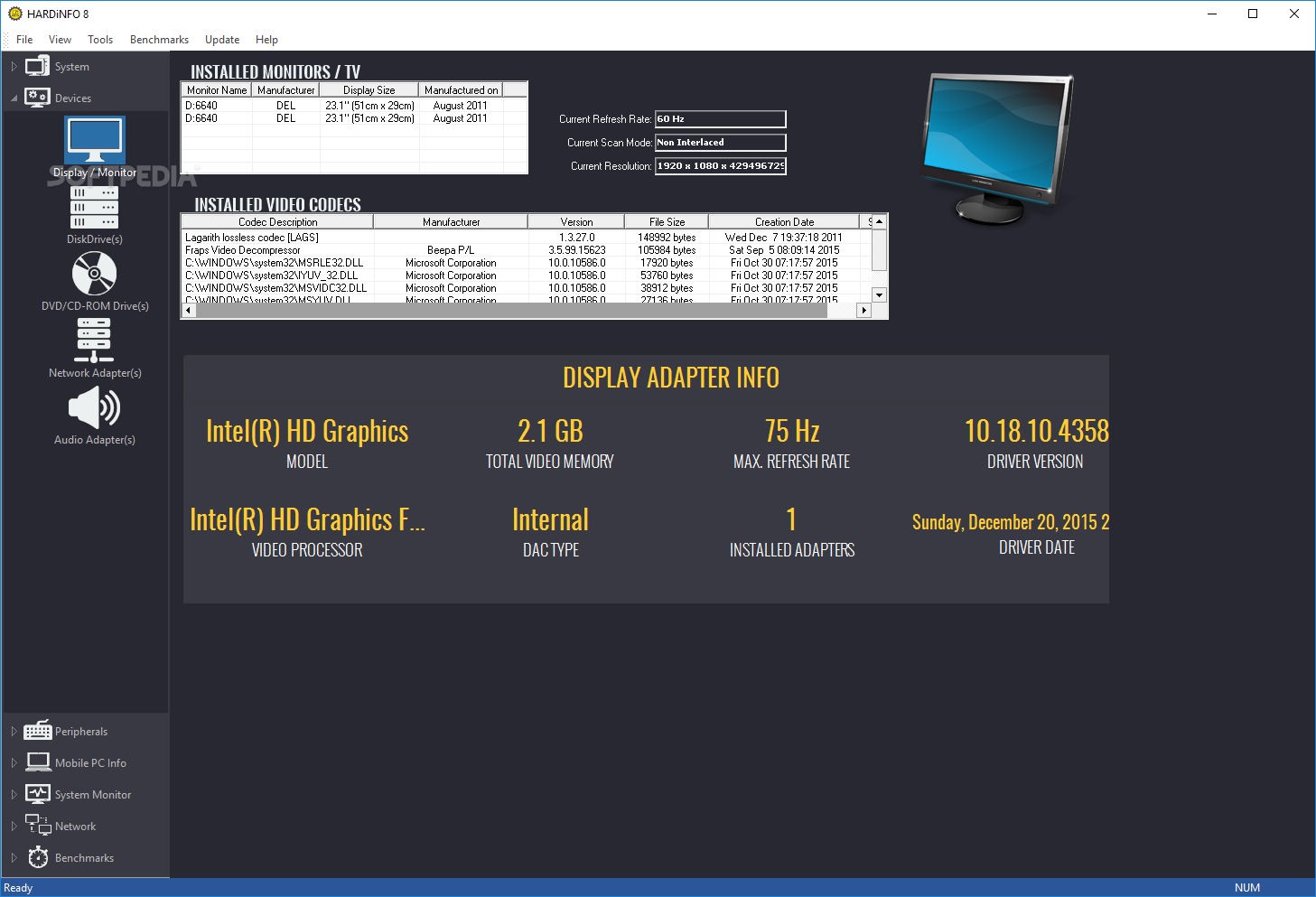The width and height of the screenshot is (1316, 897).
Task: Select the MSVIDC32.DLL codec row
Action: pyautogui.click(x=527, y=288)
